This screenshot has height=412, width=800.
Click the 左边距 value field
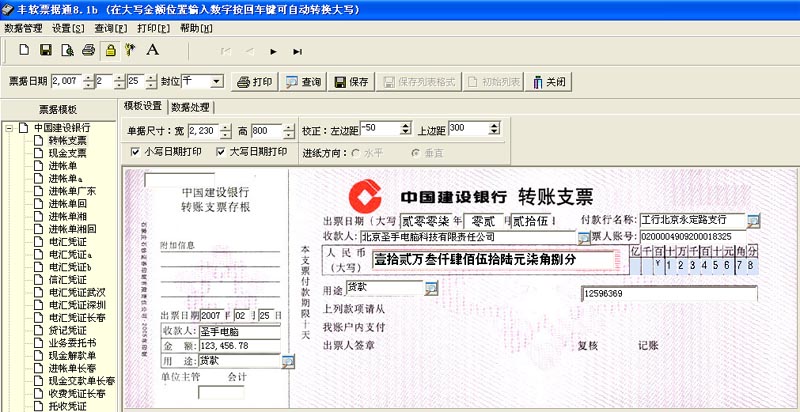(380, 128)
